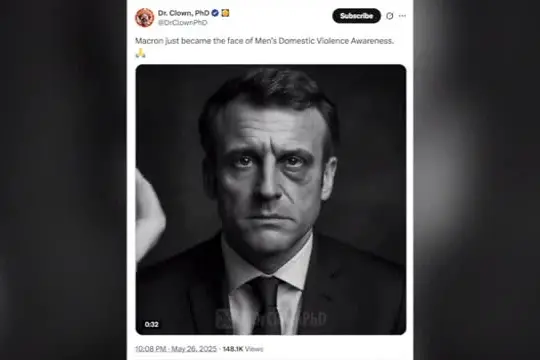Open the @DrClownPhD handle link
The width and height of the screenshot is (540, 360).
pos(183,23)
